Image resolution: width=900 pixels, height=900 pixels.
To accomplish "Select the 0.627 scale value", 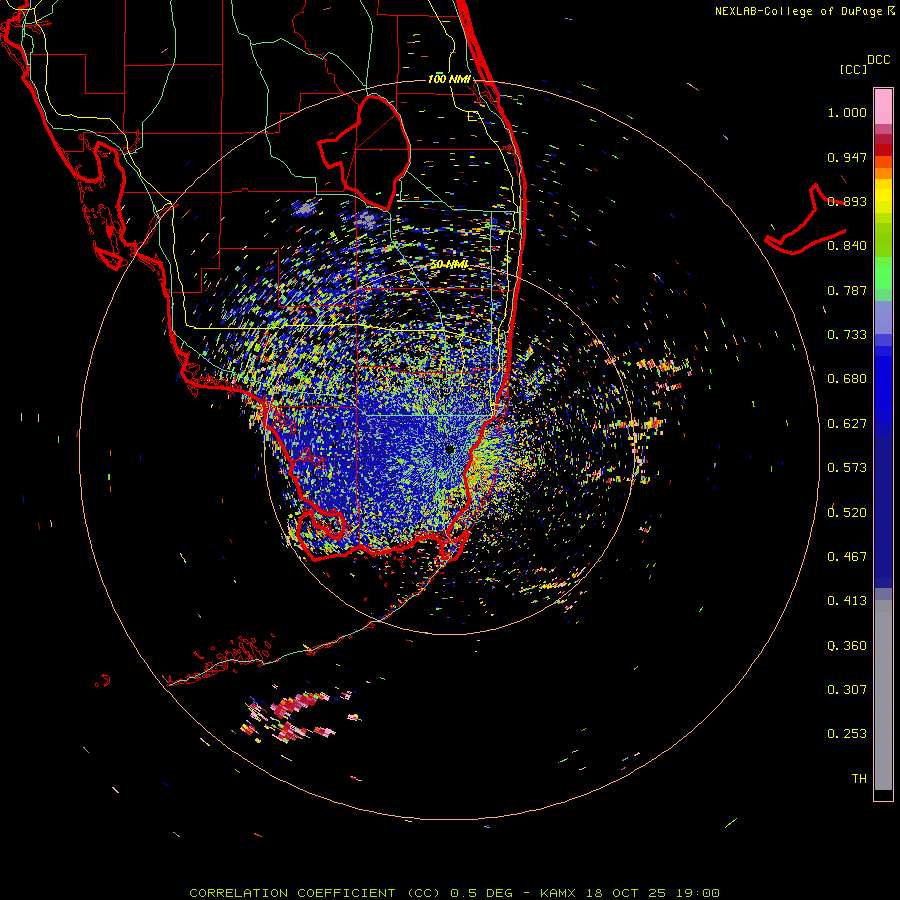I will (847, 424).
